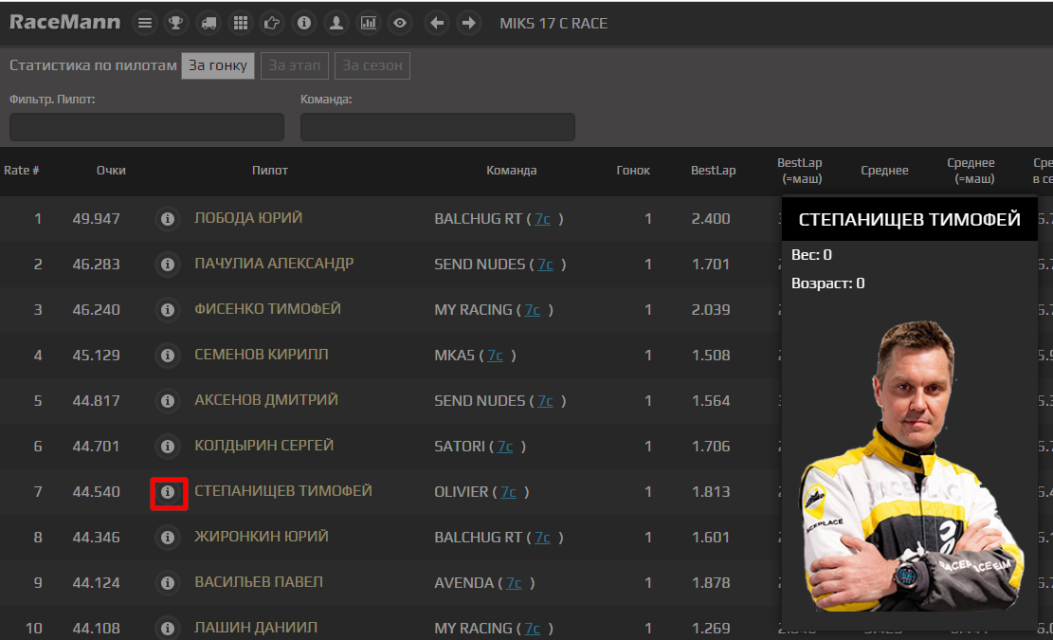Click the BestLap value 1.269
The width and height of the screenshot is (1053, 640).
click(x=711, y=629)
